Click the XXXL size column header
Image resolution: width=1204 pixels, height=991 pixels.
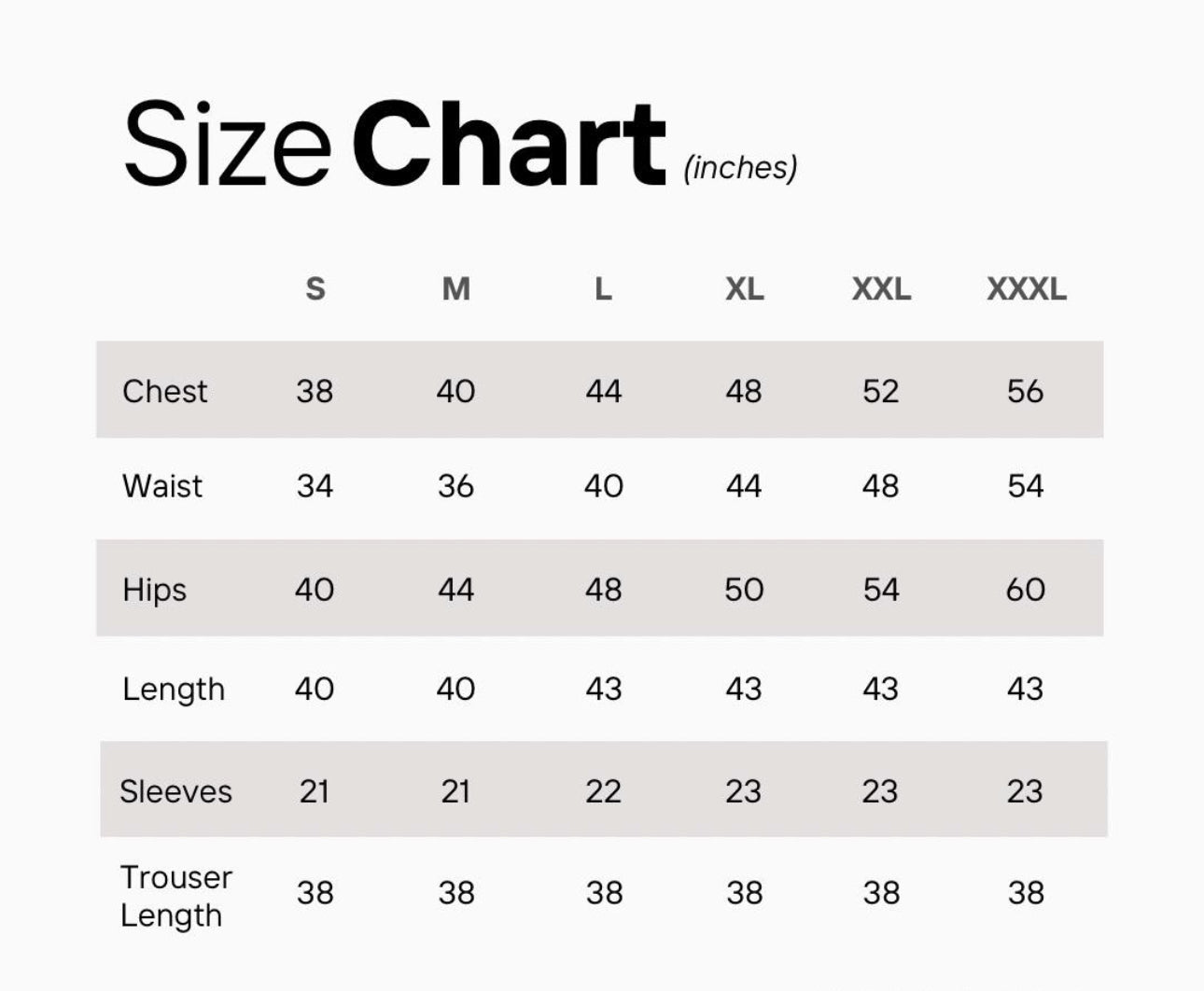(1026, 289)
